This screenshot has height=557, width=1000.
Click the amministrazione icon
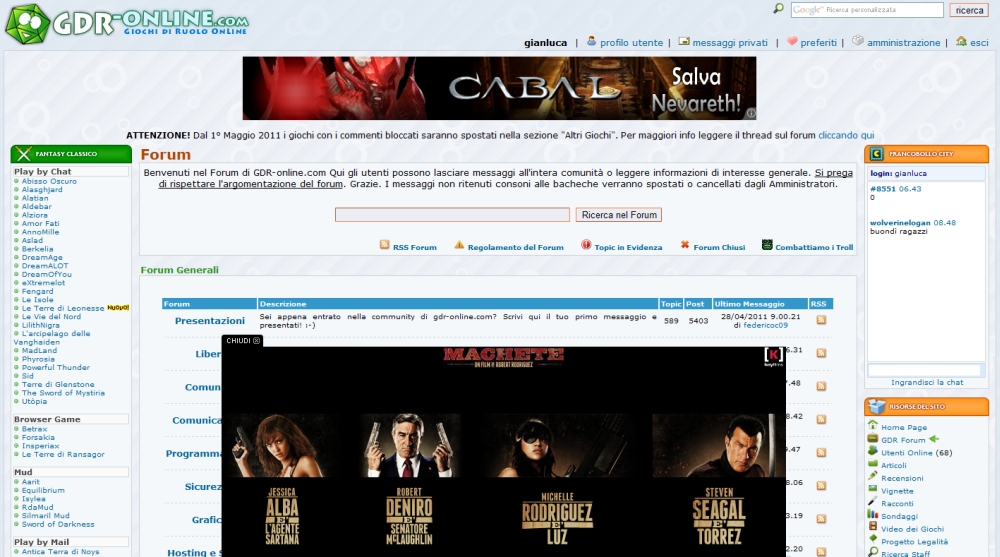point(858,40)
